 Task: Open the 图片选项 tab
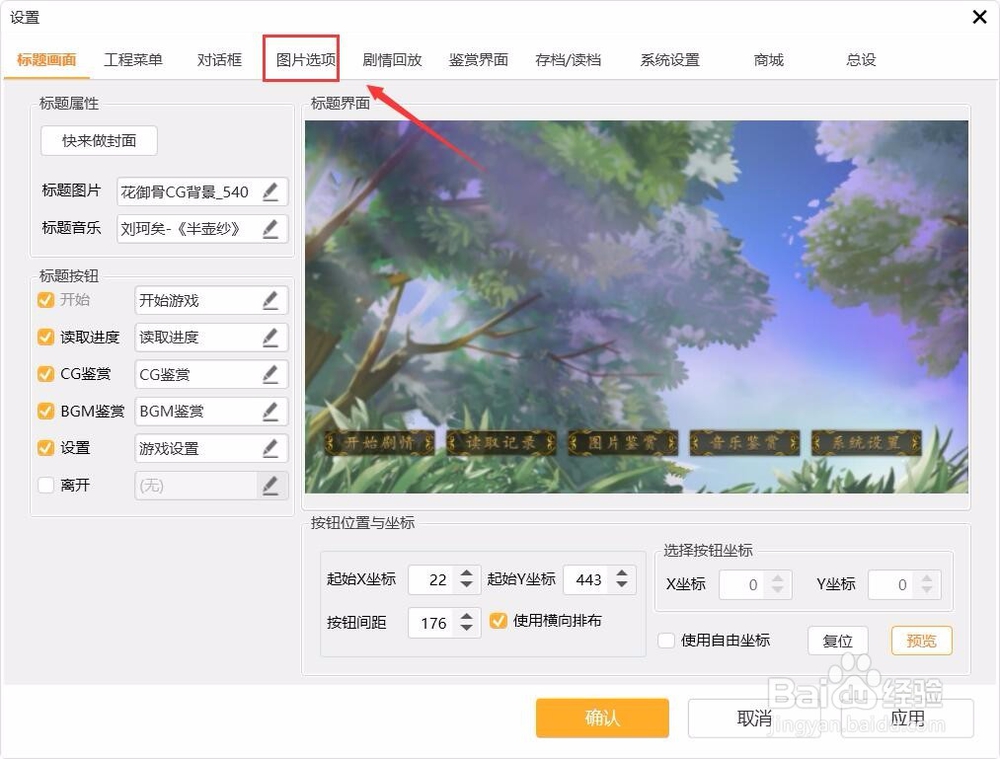305,60
